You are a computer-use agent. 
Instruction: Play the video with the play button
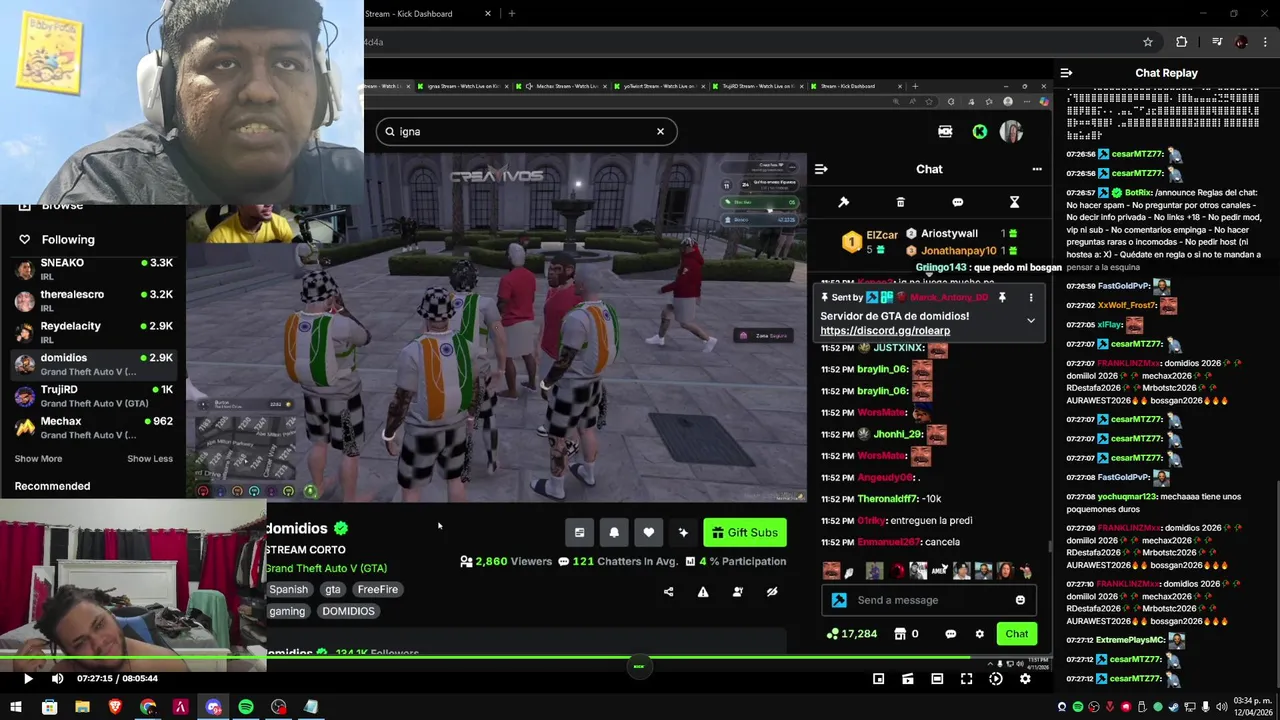(x=28, y=678)
